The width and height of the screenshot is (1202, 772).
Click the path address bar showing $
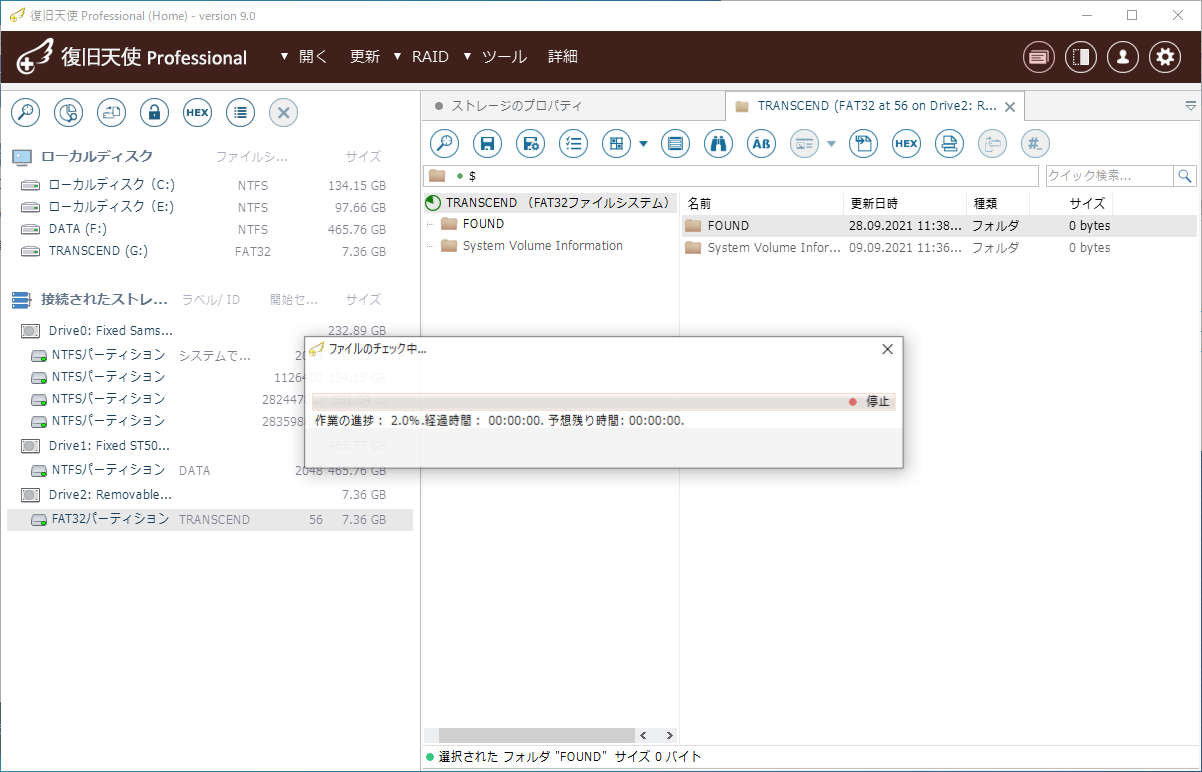[x=731, y=176]
